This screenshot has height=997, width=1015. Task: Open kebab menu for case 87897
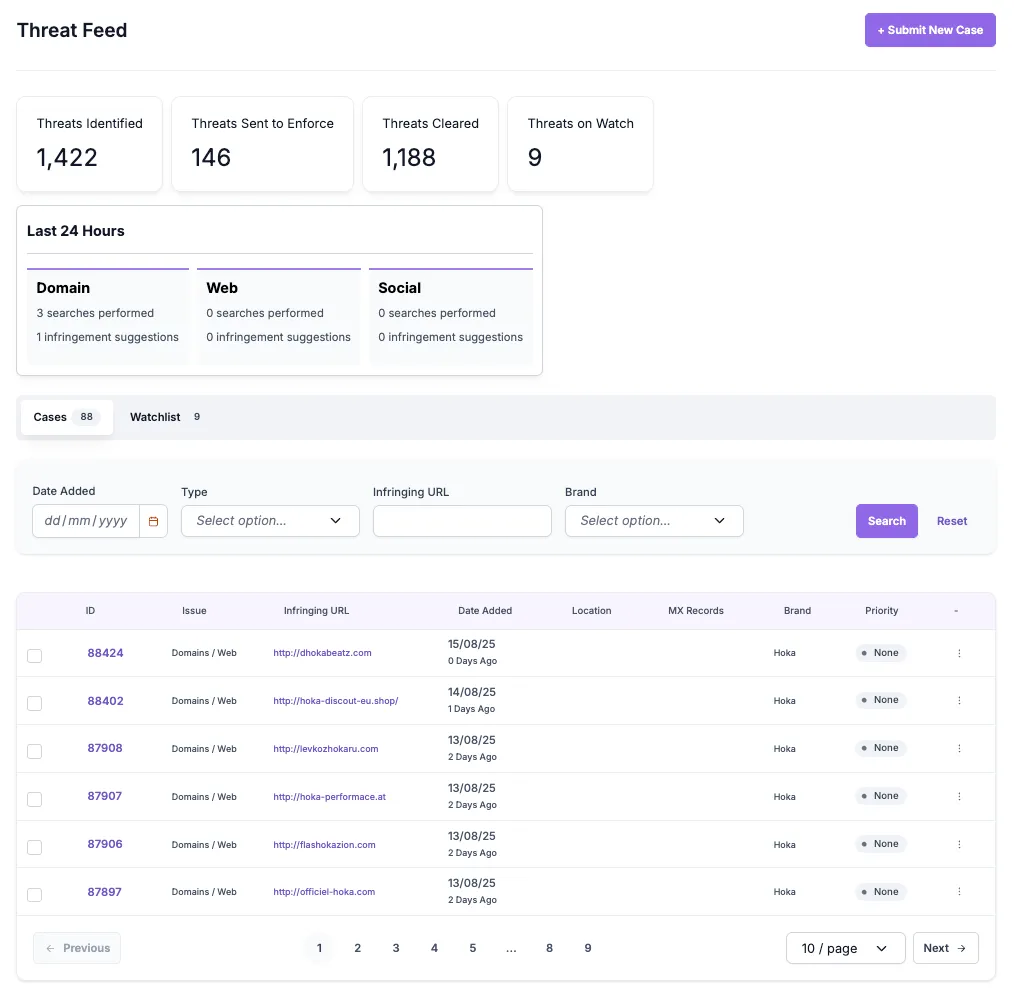(959, 891)
